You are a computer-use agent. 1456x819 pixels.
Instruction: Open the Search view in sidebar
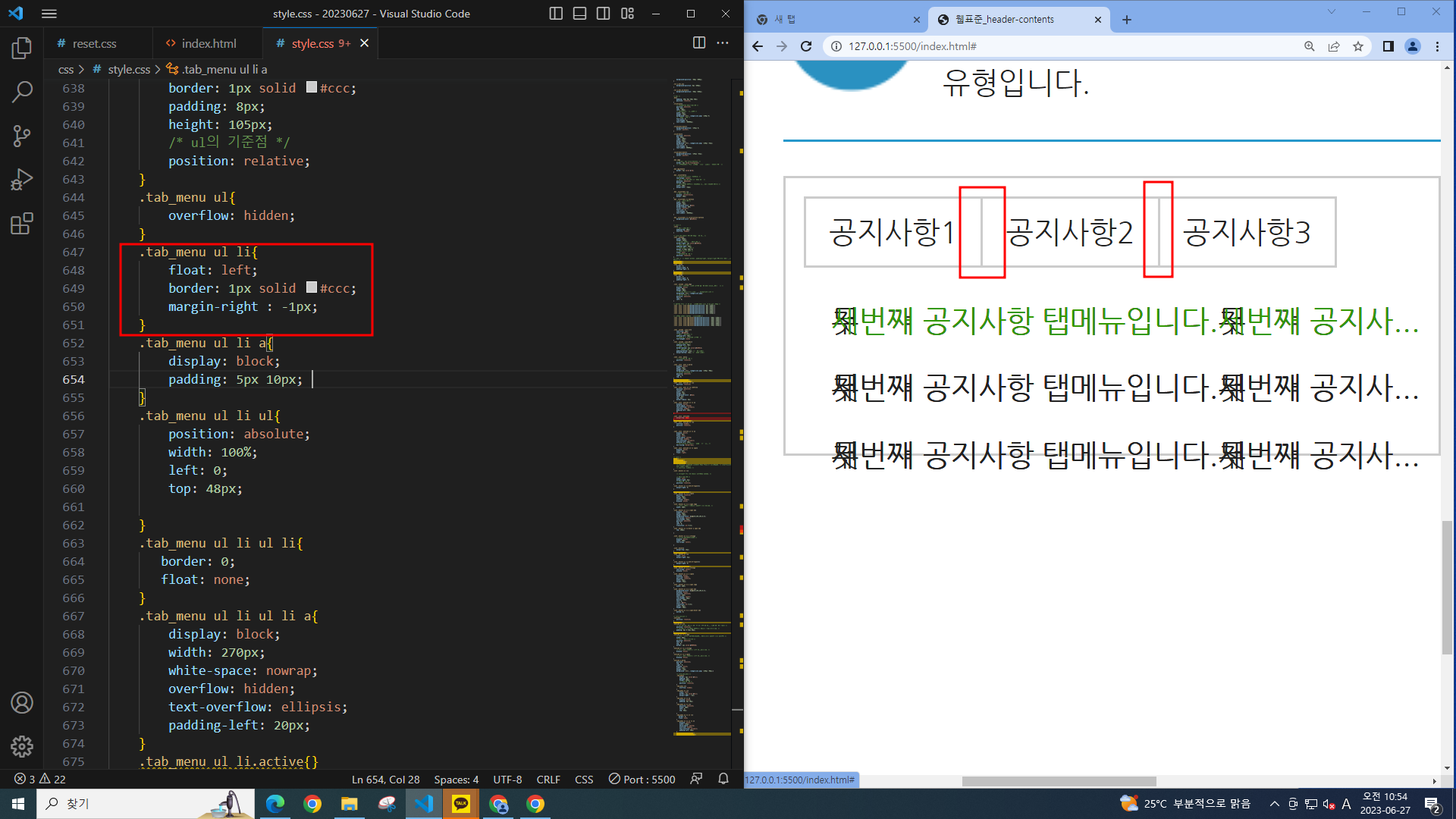point(21,93)
